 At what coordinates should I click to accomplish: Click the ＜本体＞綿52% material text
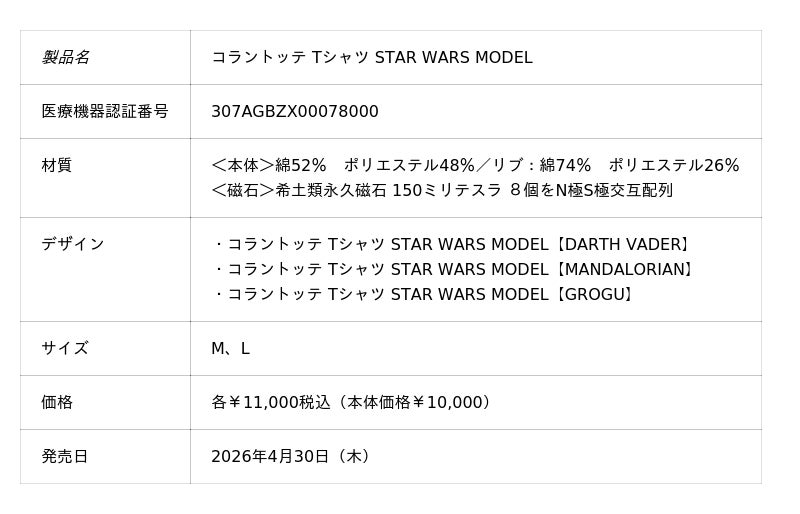tap(269, 165)
